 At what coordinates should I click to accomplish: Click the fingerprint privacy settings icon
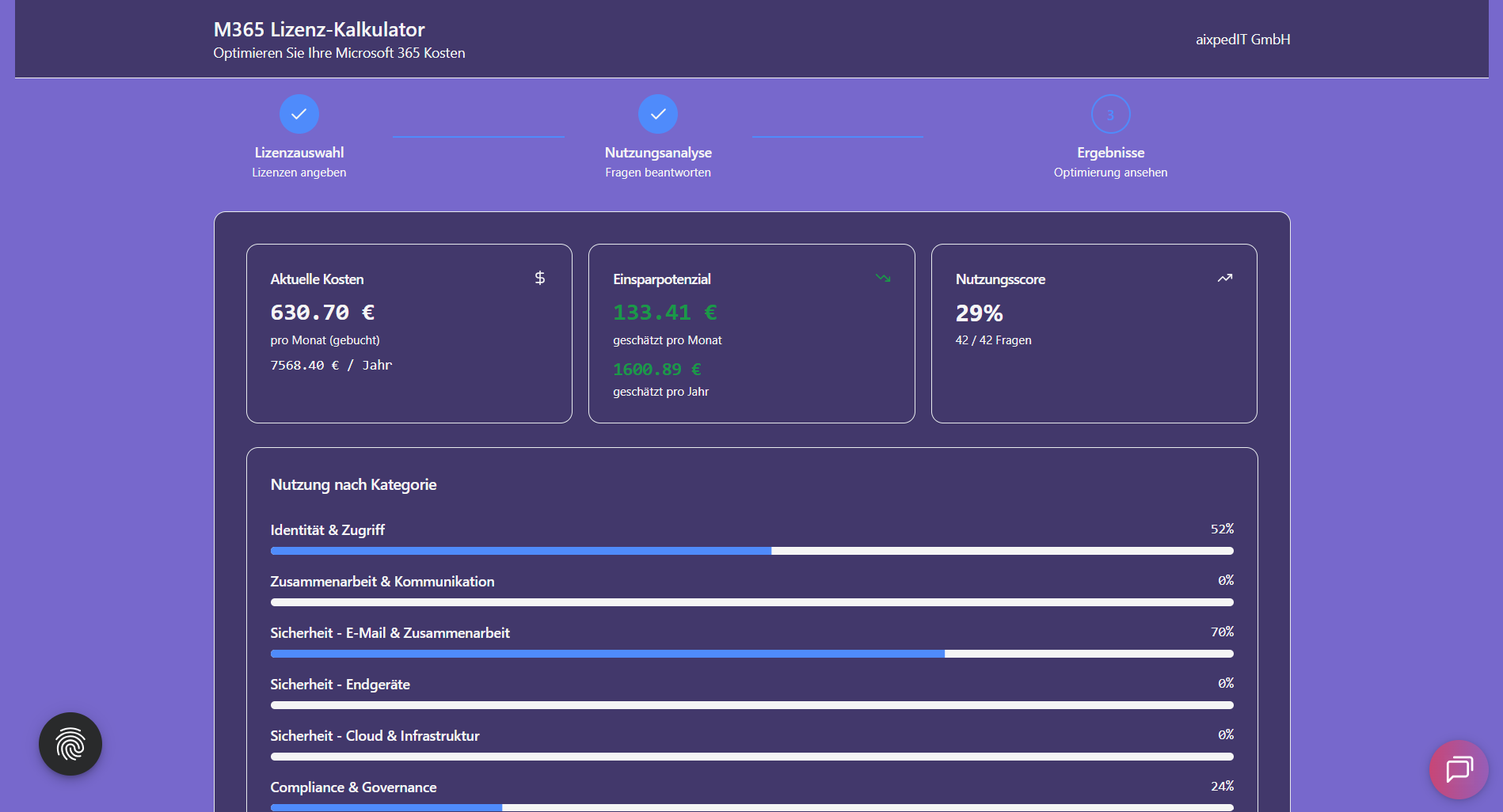70,744
